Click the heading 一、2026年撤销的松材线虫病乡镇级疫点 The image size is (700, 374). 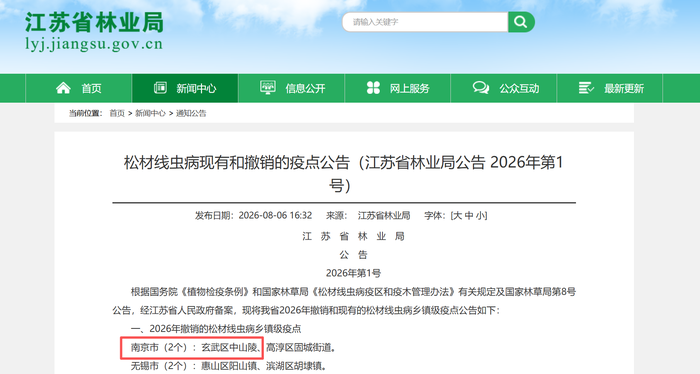(216, 329)
